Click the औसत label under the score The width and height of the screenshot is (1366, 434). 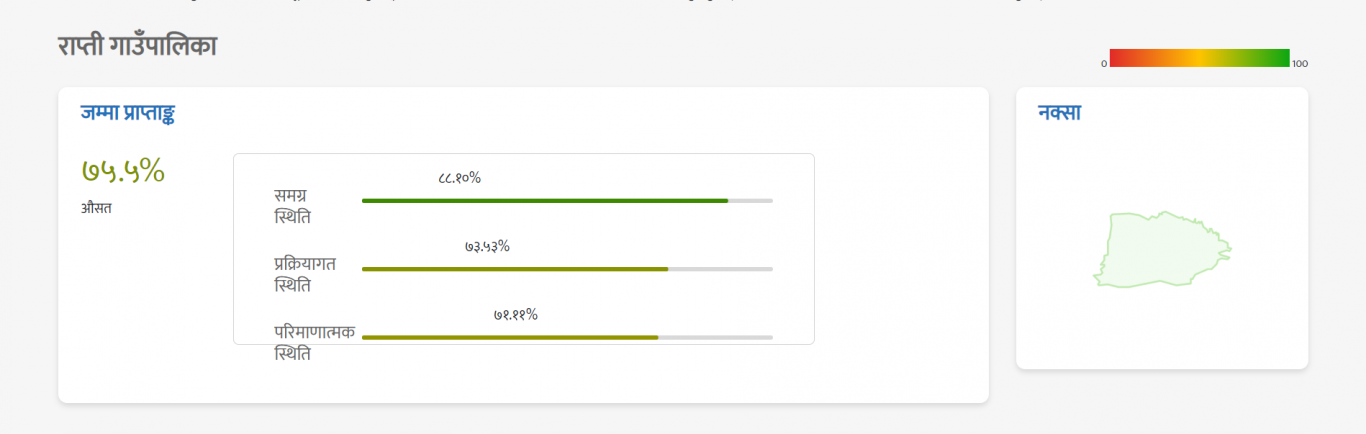[96, 209]
